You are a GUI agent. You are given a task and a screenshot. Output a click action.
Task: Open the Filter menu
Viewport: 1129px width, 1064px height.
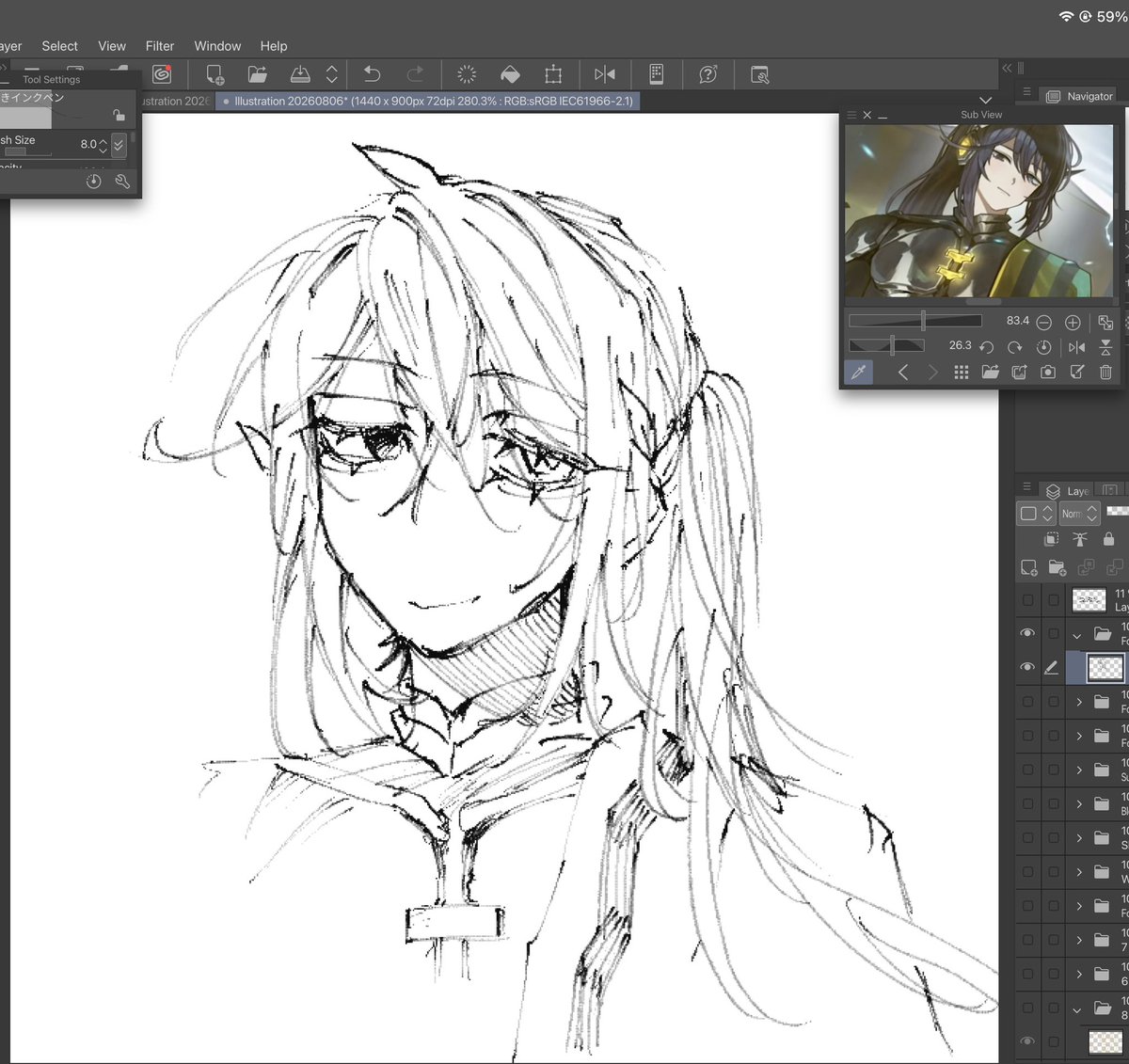160,46
